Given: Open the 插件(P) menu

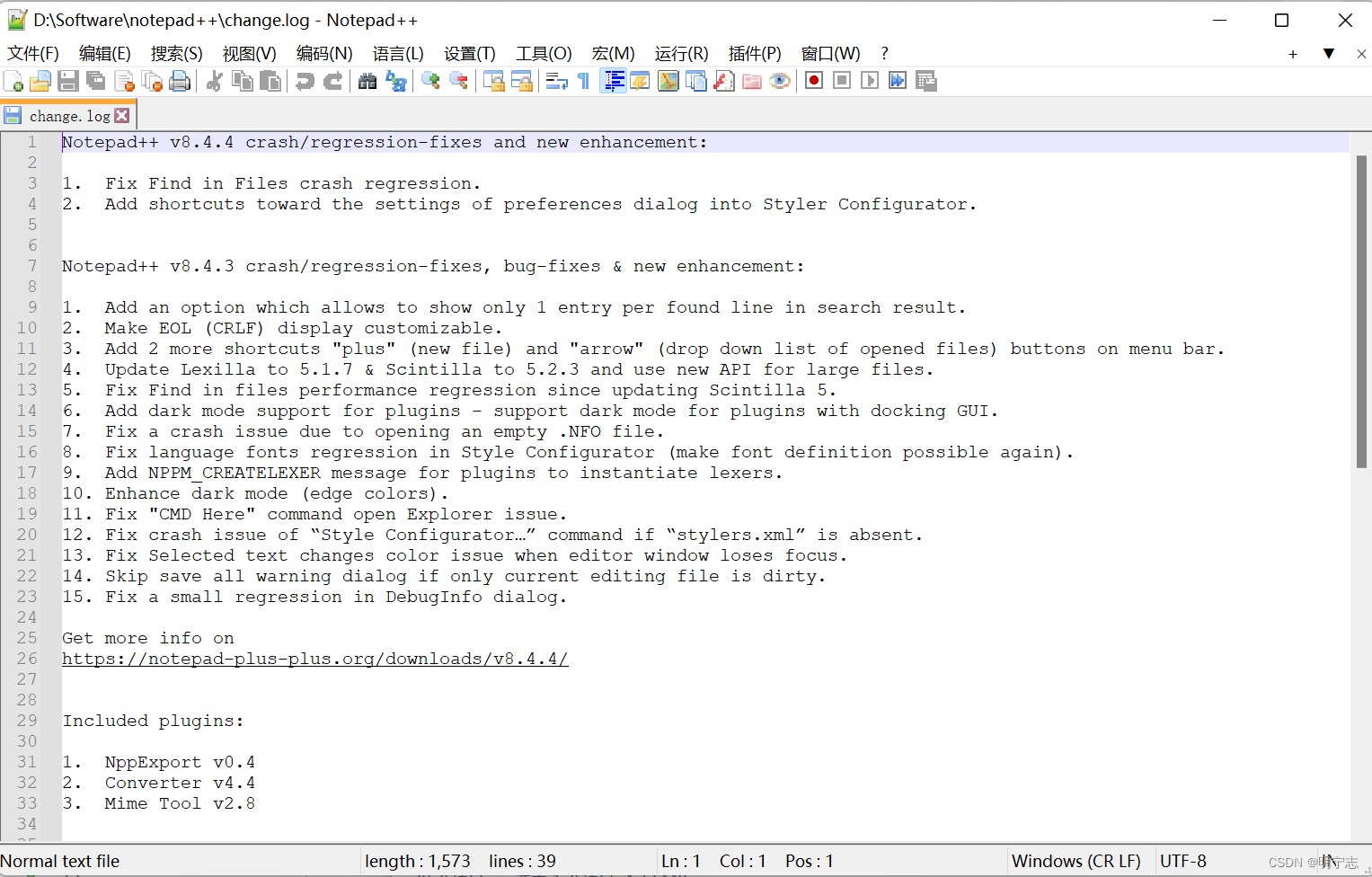Looking at the screenshot, I should click(755, 54).
